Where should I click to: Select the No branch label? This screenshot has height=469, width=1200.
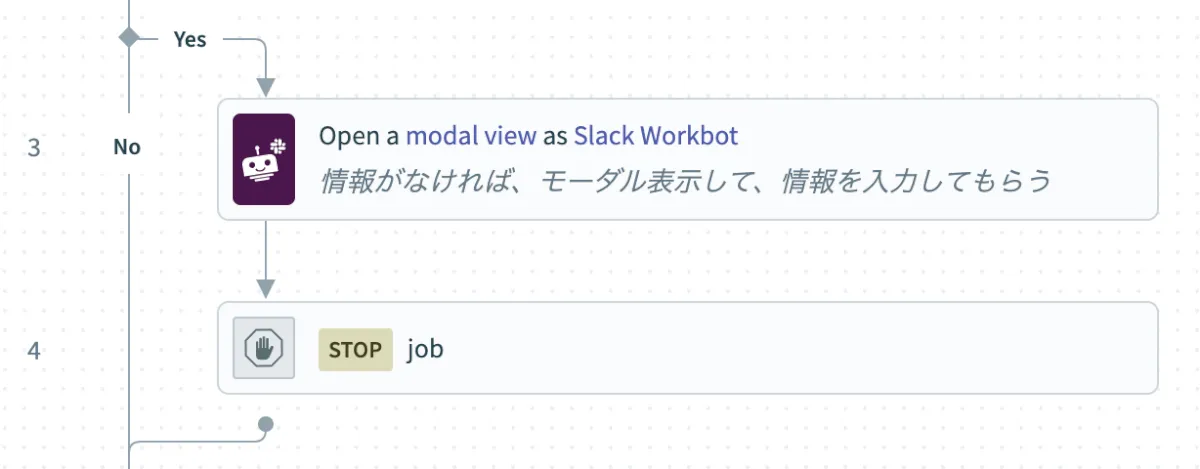[x=127, y=147]
